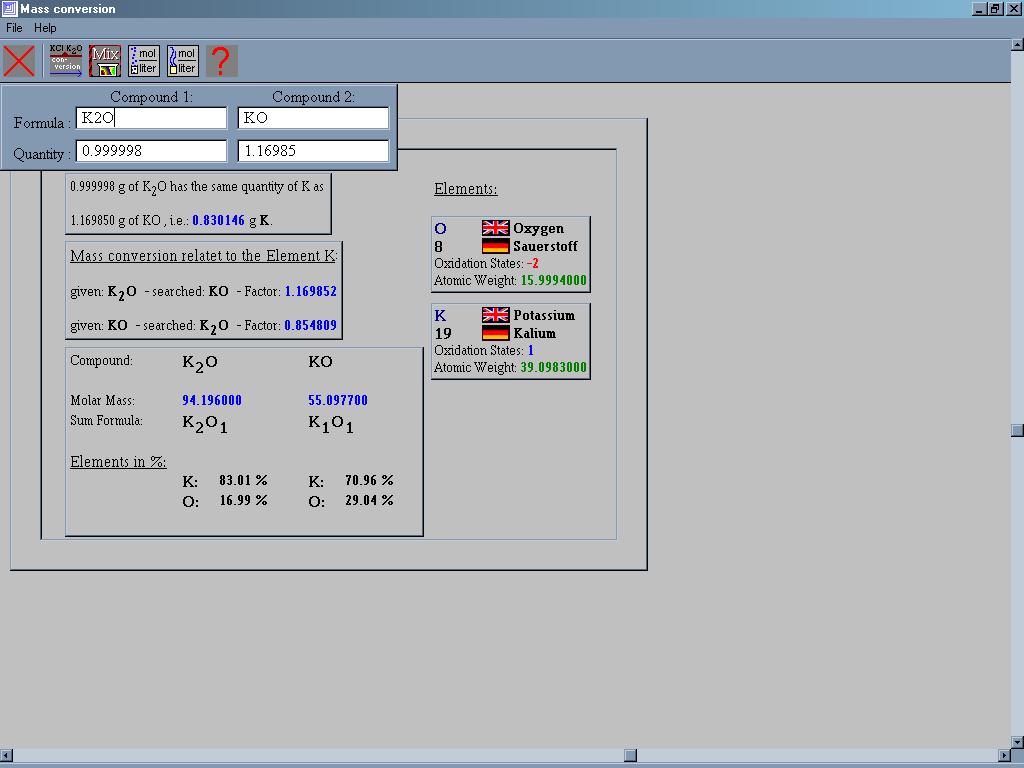The height and width of the screenshot is (768, 1024).
Task: Minimize the Mass conversion window
Action: [x=979, y=9]
